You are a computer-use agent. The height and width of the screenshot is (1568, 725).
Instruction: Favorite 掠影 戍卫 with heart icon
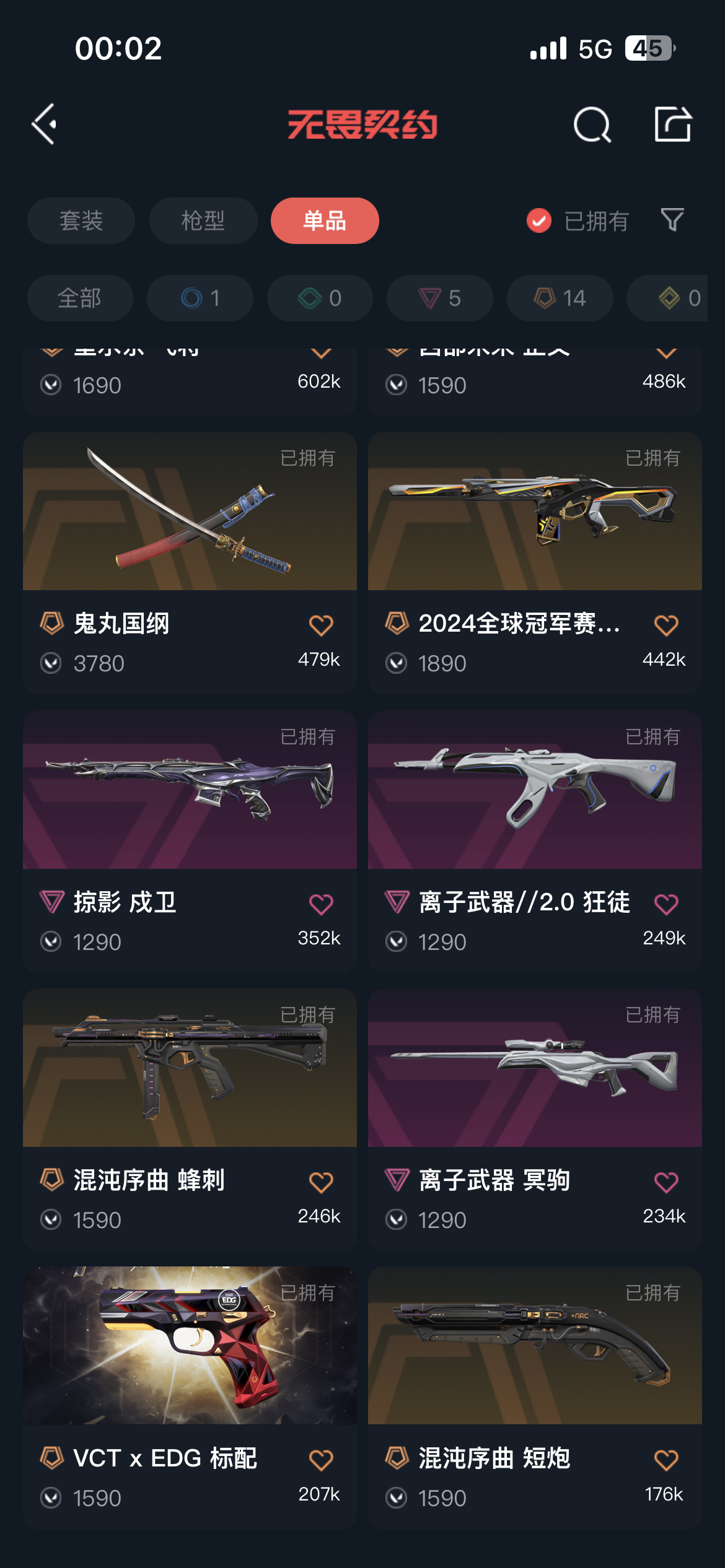pyautogui.click(x=321, y=904)
